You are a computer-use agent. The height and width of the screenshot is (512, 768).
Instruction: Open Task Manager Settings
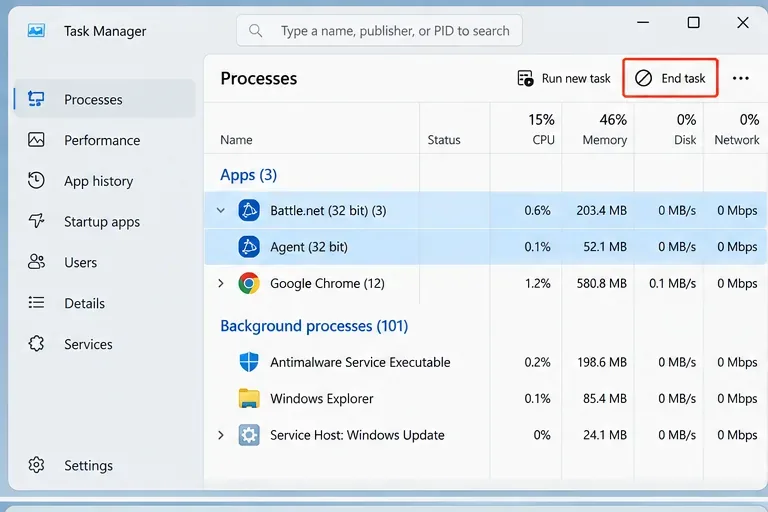point(88,465)
